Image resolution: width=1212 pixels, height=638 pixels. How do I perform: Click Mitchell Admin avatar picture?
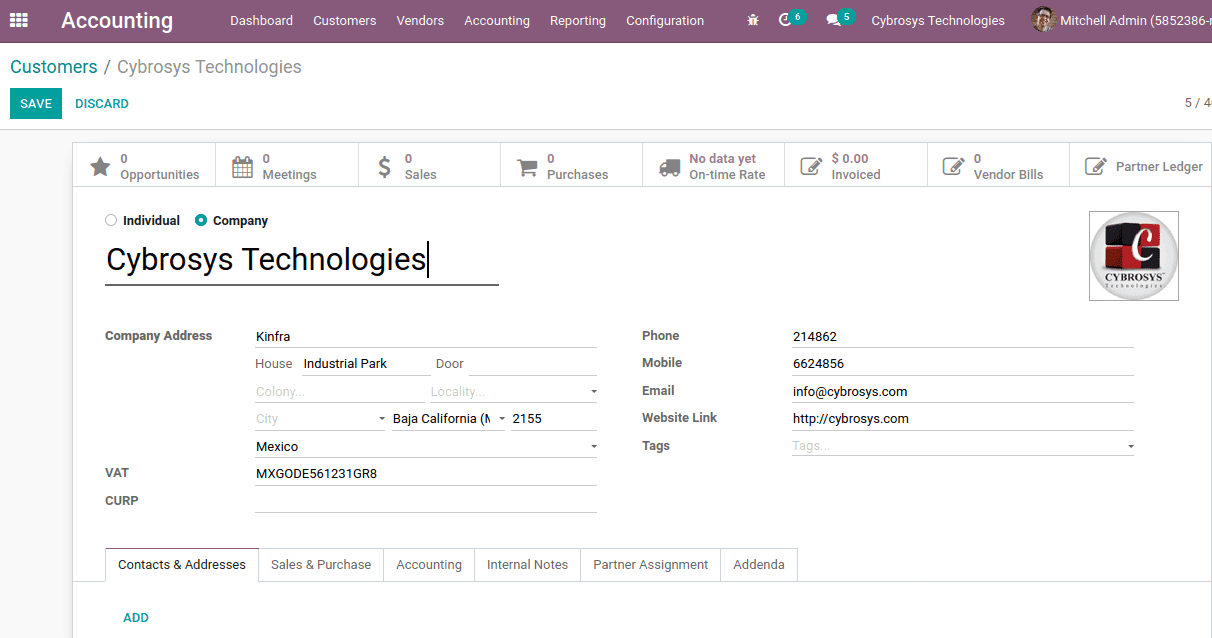(x=1044, y=20)
